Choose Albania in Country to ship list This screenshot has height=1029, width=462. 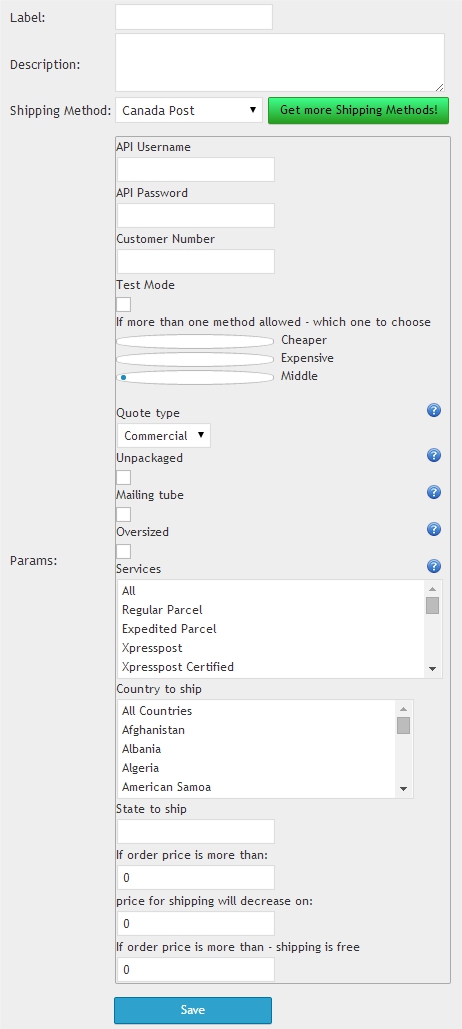[x=142, y=749]
